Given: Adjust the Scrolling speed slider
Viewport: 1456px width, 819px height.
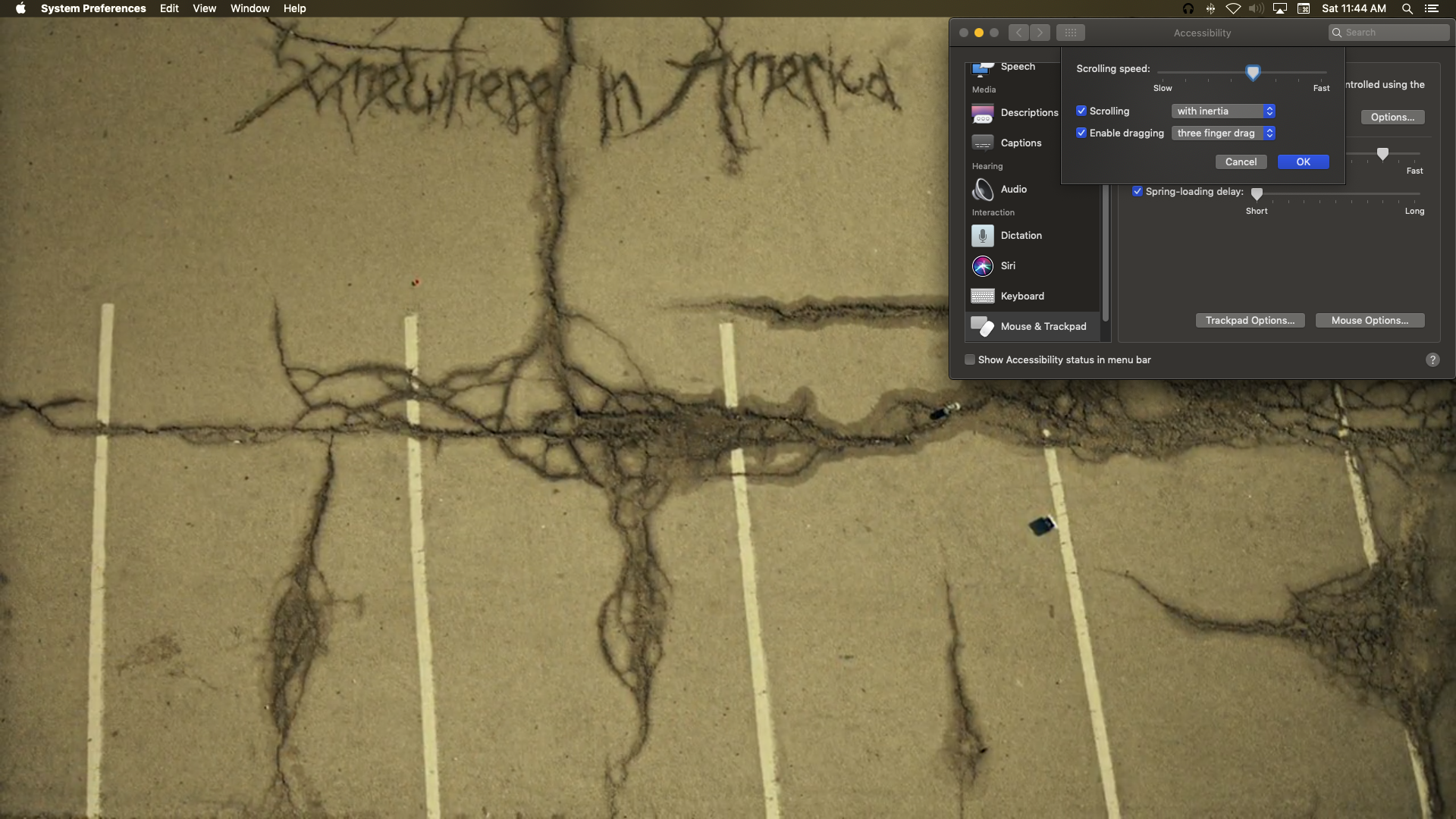Looking at the screenshot, I should tap(1253, 72).
